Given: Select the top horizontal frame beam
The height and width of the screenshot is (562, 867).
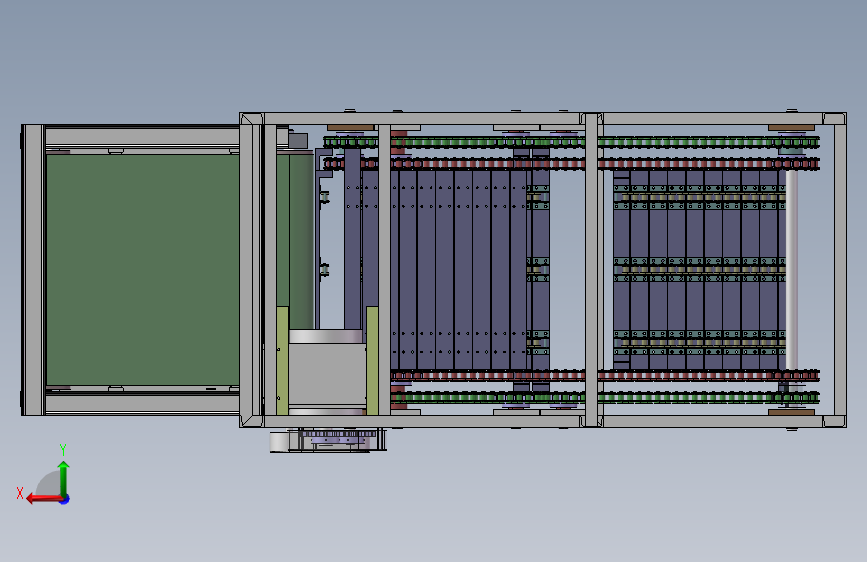Looking at the screenshot, I should coord(542,118).
